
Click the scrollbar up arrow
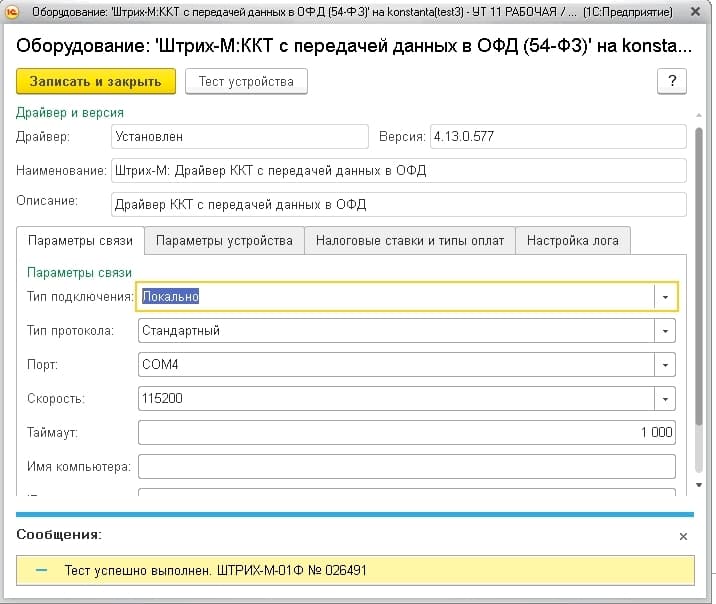(699, 115)
